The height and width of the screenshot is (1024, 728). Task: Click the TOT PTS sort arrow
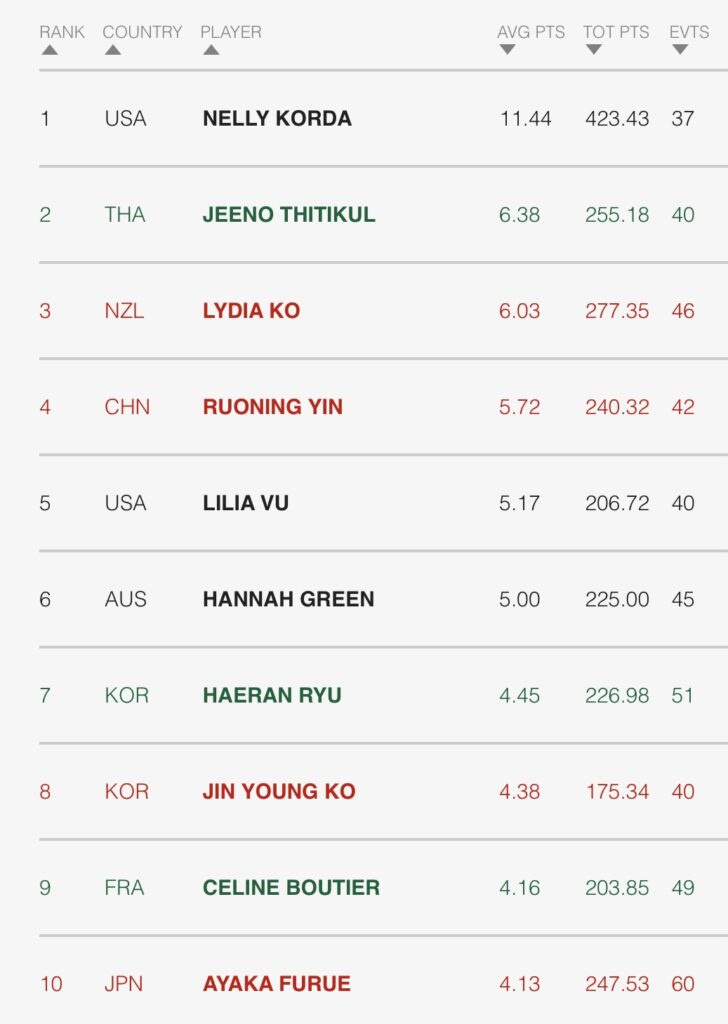coord(593,50)
